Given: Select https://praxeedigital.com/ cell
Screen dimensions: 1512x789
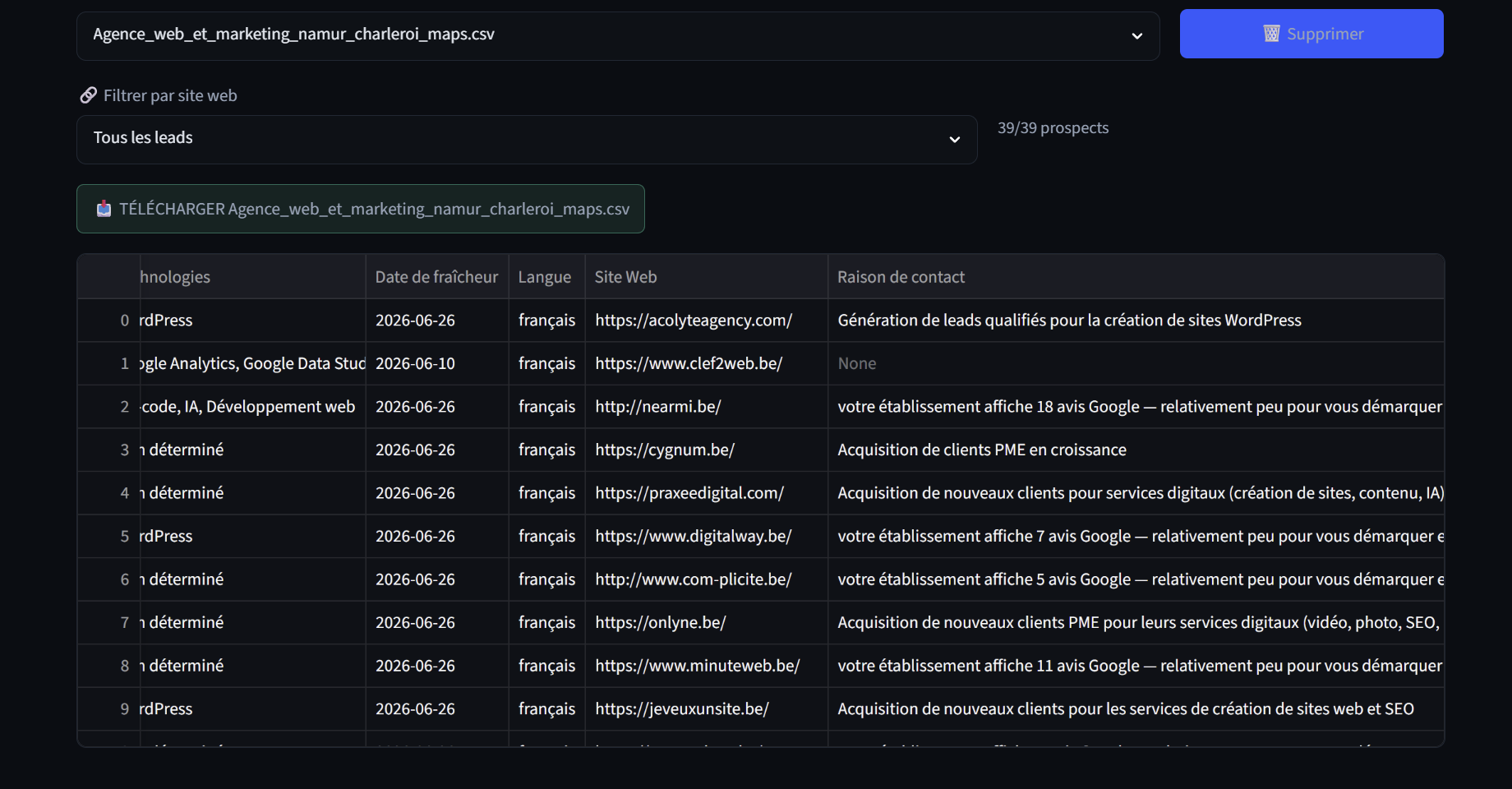Looking at the screenshot, I should [x=706, y=493].
